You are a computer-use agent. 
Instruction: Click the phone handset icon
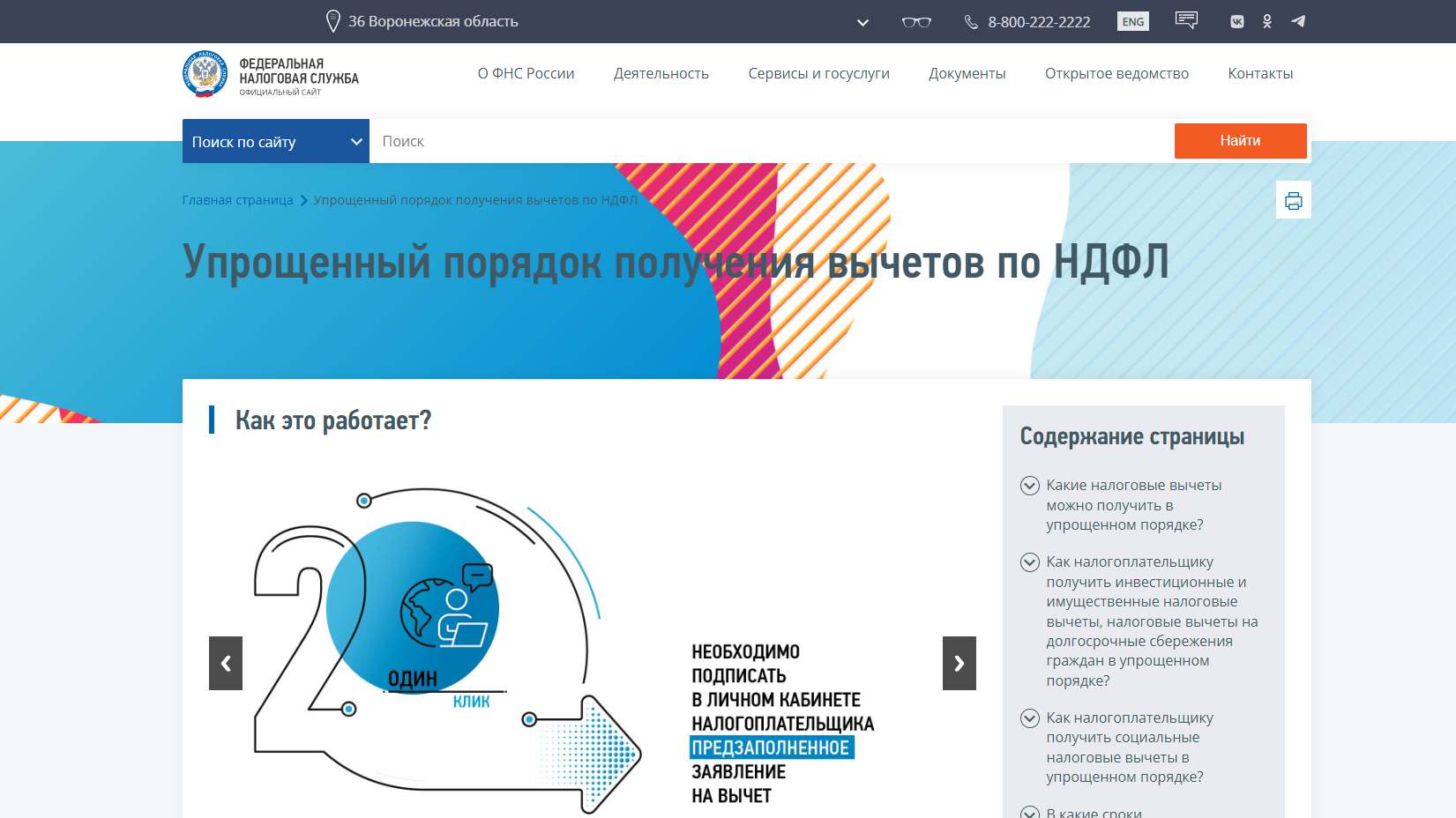click(x=971, y=22)
